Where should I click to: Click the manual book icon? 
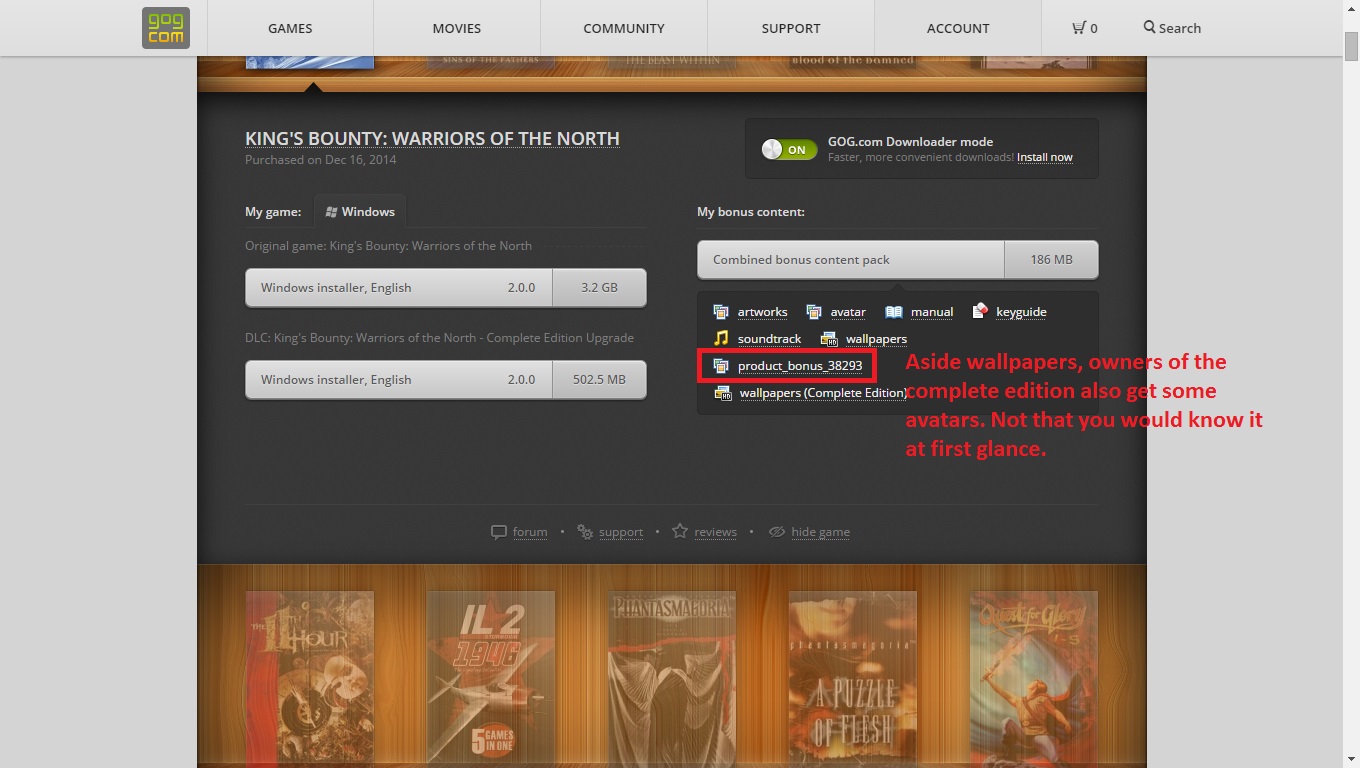point(894,312)
